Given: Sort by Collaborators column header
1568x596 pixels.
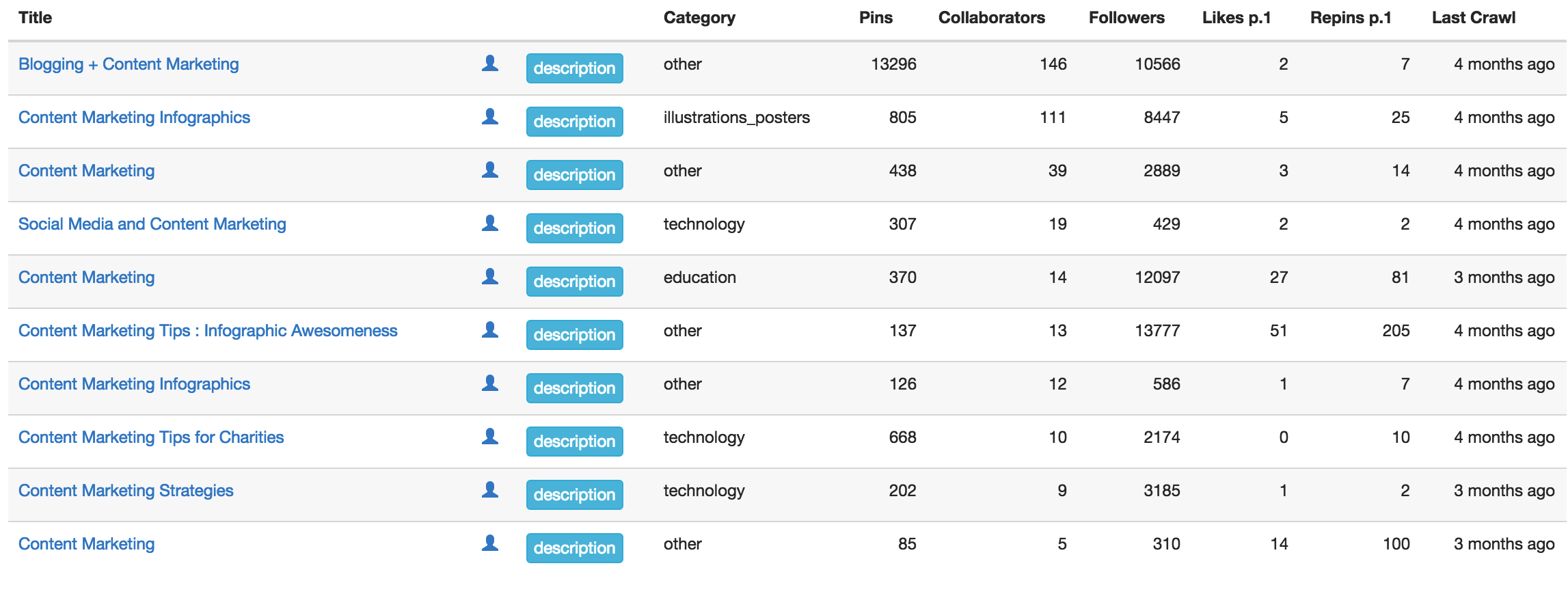Looking at the screenshot, I should point(991,18).
